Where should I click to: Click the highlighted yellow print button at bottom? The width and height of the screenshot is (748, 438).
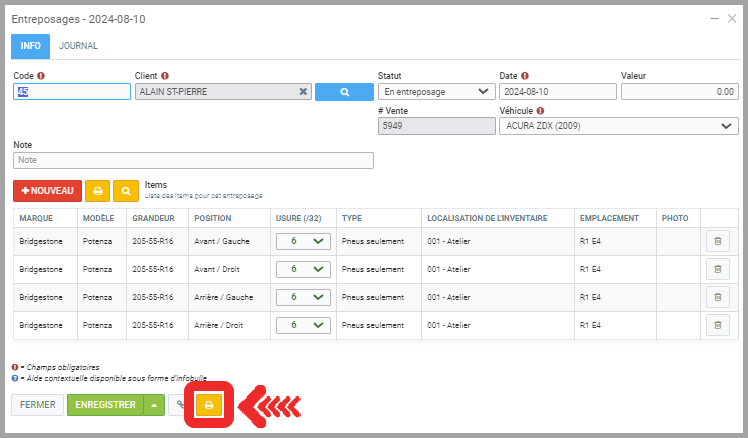pos(209,405)
